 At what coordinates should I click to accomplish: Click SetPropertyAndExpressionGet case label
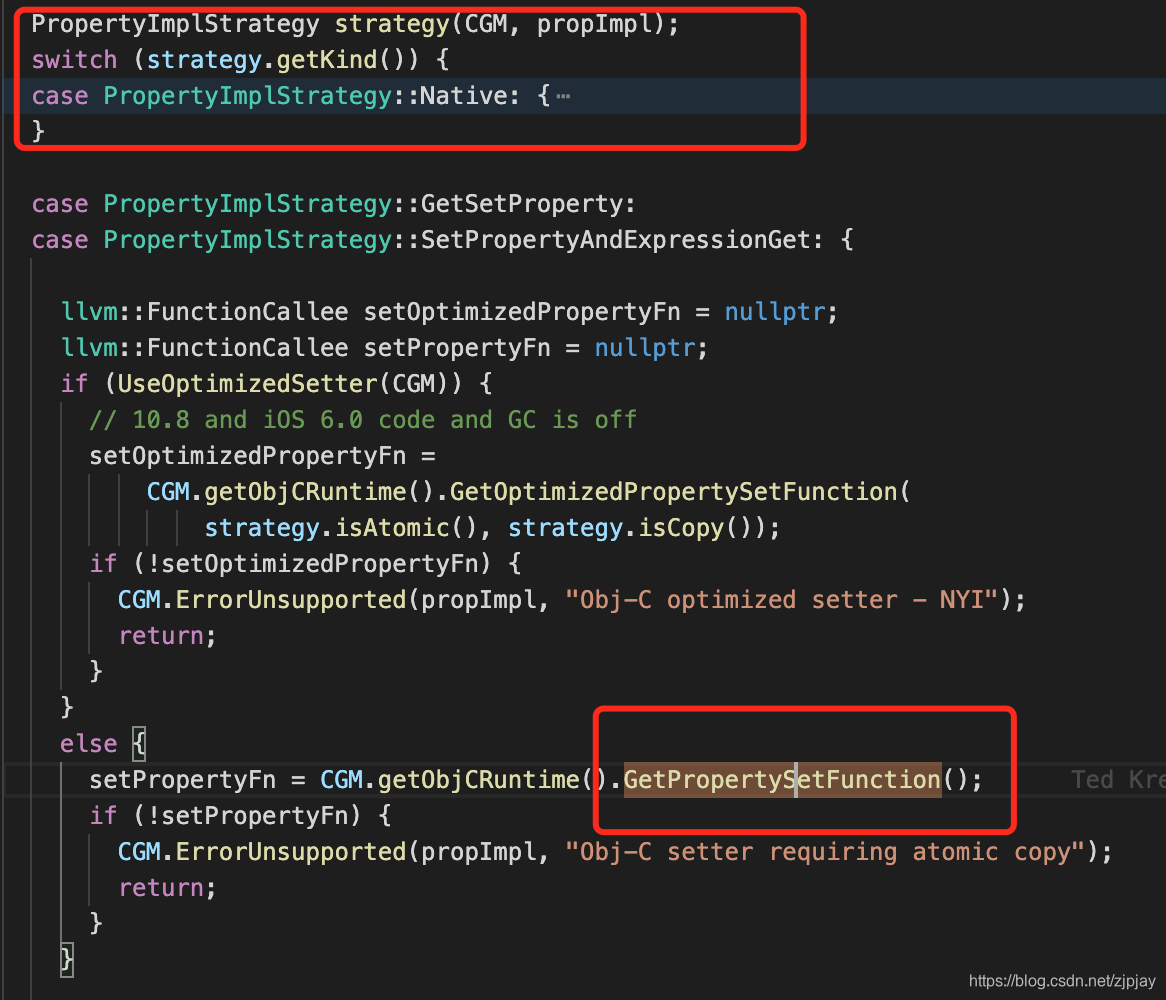(615, 239)
